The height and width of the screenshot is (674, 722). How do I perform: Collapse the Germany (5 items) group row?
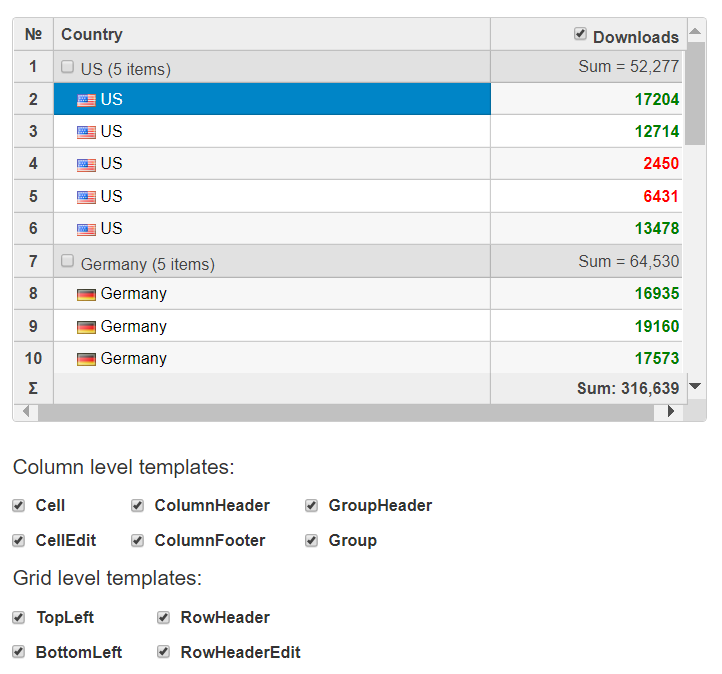(x=147, y=264)
